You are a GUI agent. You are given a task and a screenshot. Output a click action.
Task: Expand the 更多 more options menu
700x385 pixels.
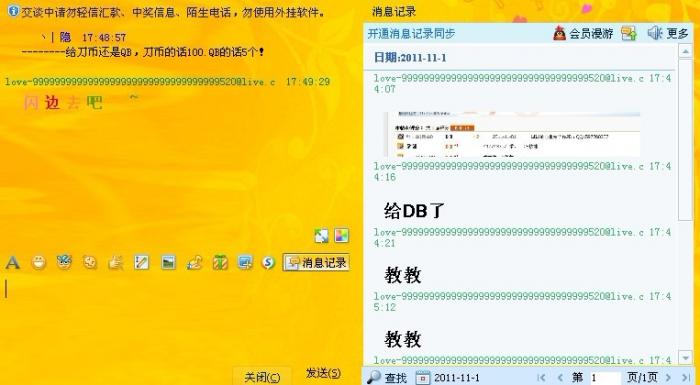(x=677, y=33)
